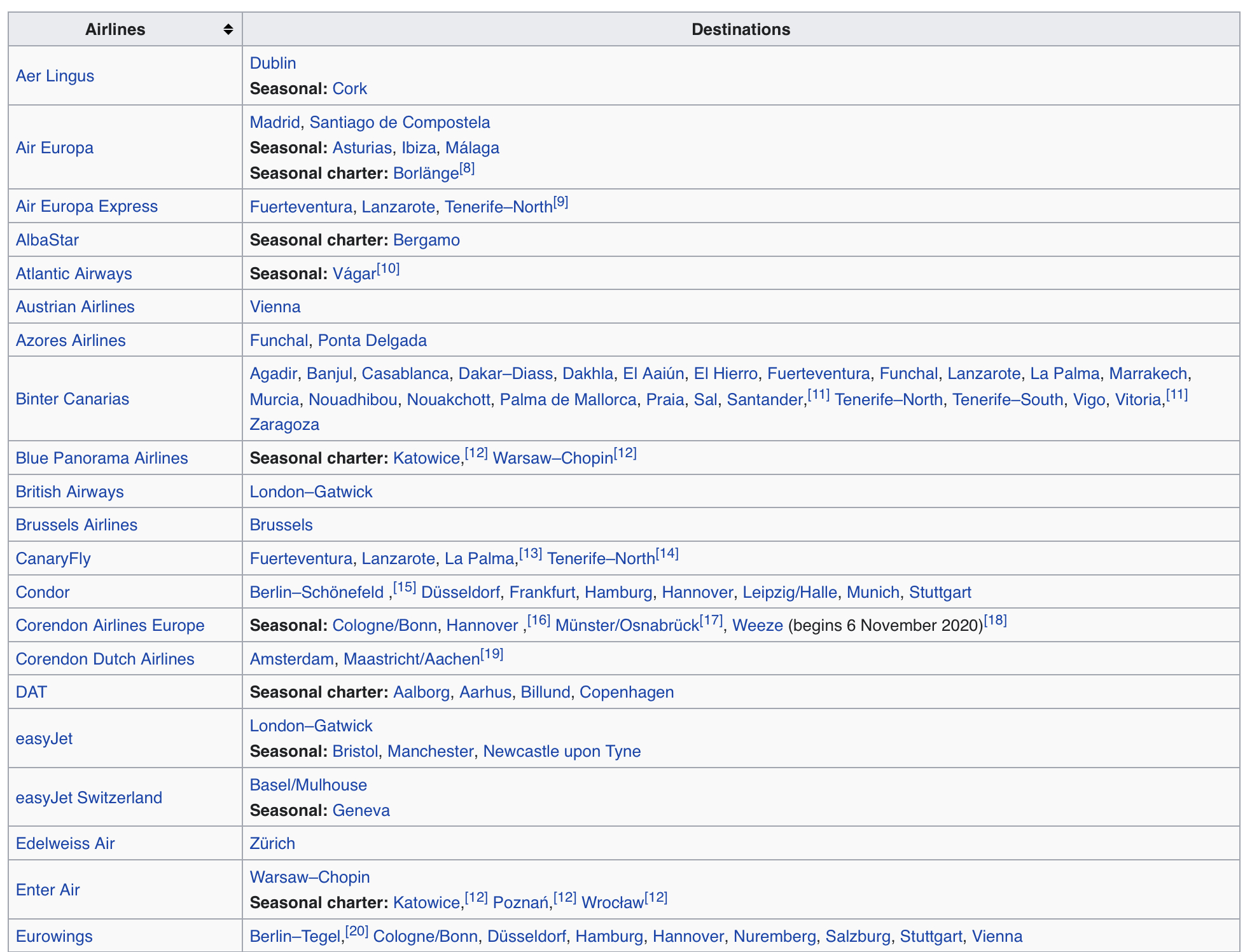Viewport: 1245px width, 952px height.
Task: Open the Newcastle upon Tyne link
Action: (562, 751)
